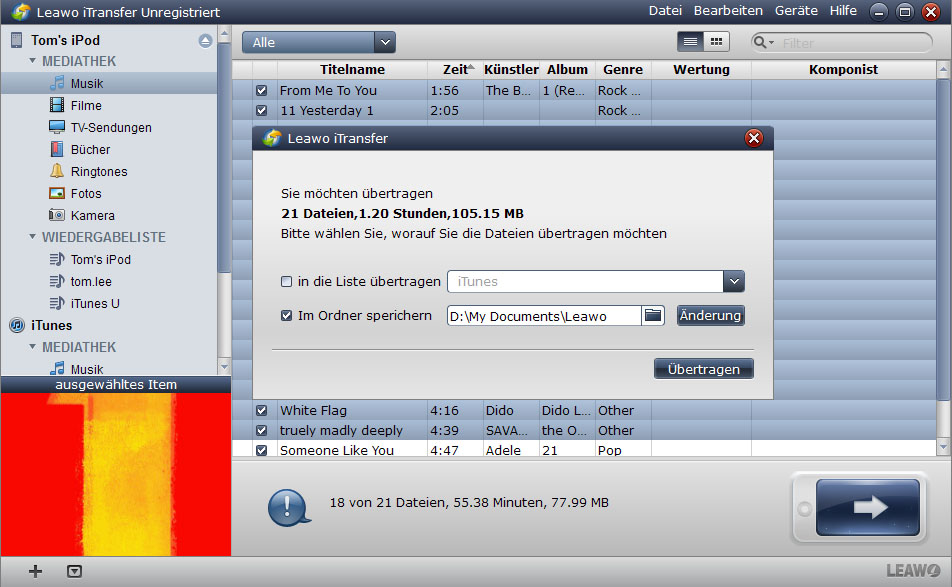
Task: Click the Änderung button
Action: (710, 316)
